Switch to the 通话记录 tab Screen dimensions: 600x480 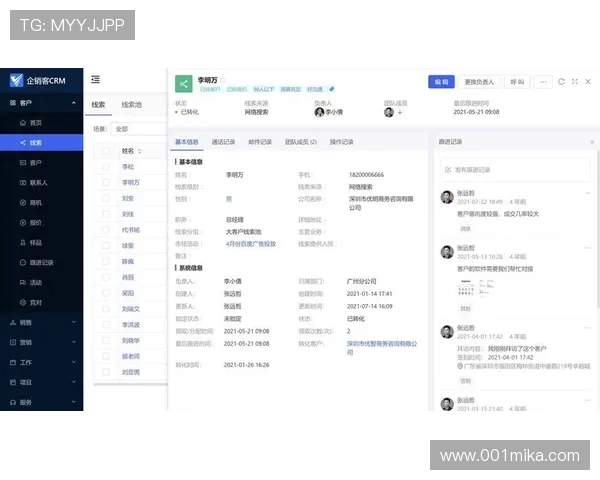pos(223,142)
